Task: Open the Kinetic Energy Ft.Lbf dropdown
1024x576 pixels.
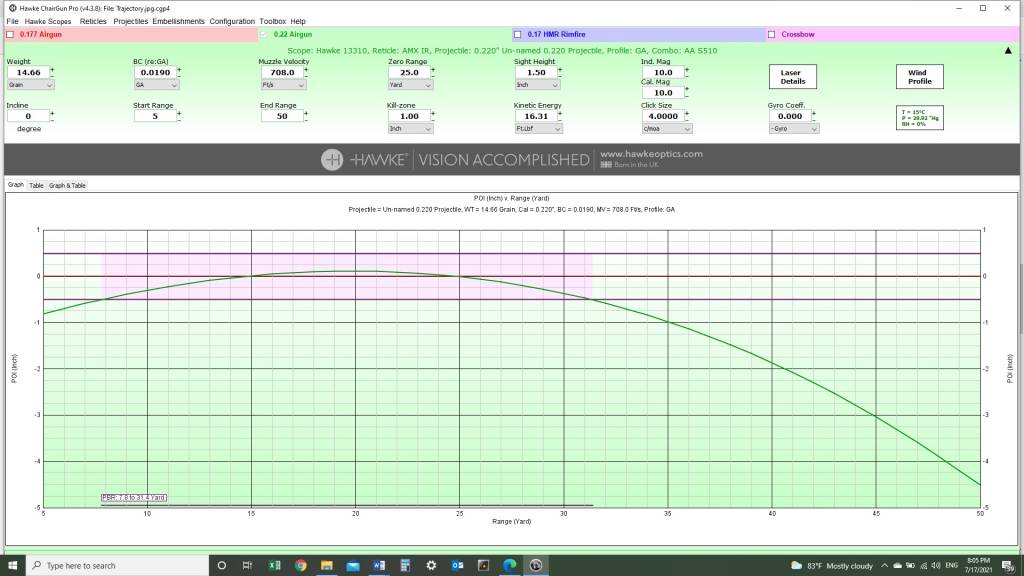Action: click(538, 129)
